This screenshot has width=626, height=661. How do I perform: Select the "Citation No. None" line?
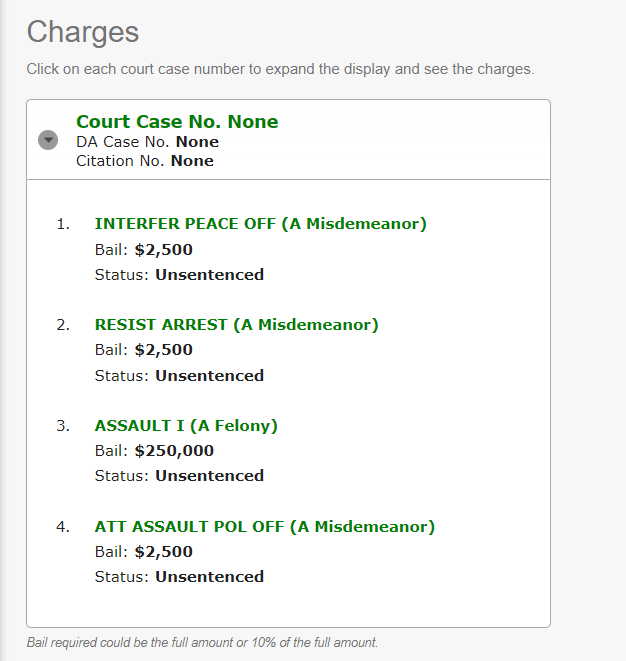[x=145, y=161]
